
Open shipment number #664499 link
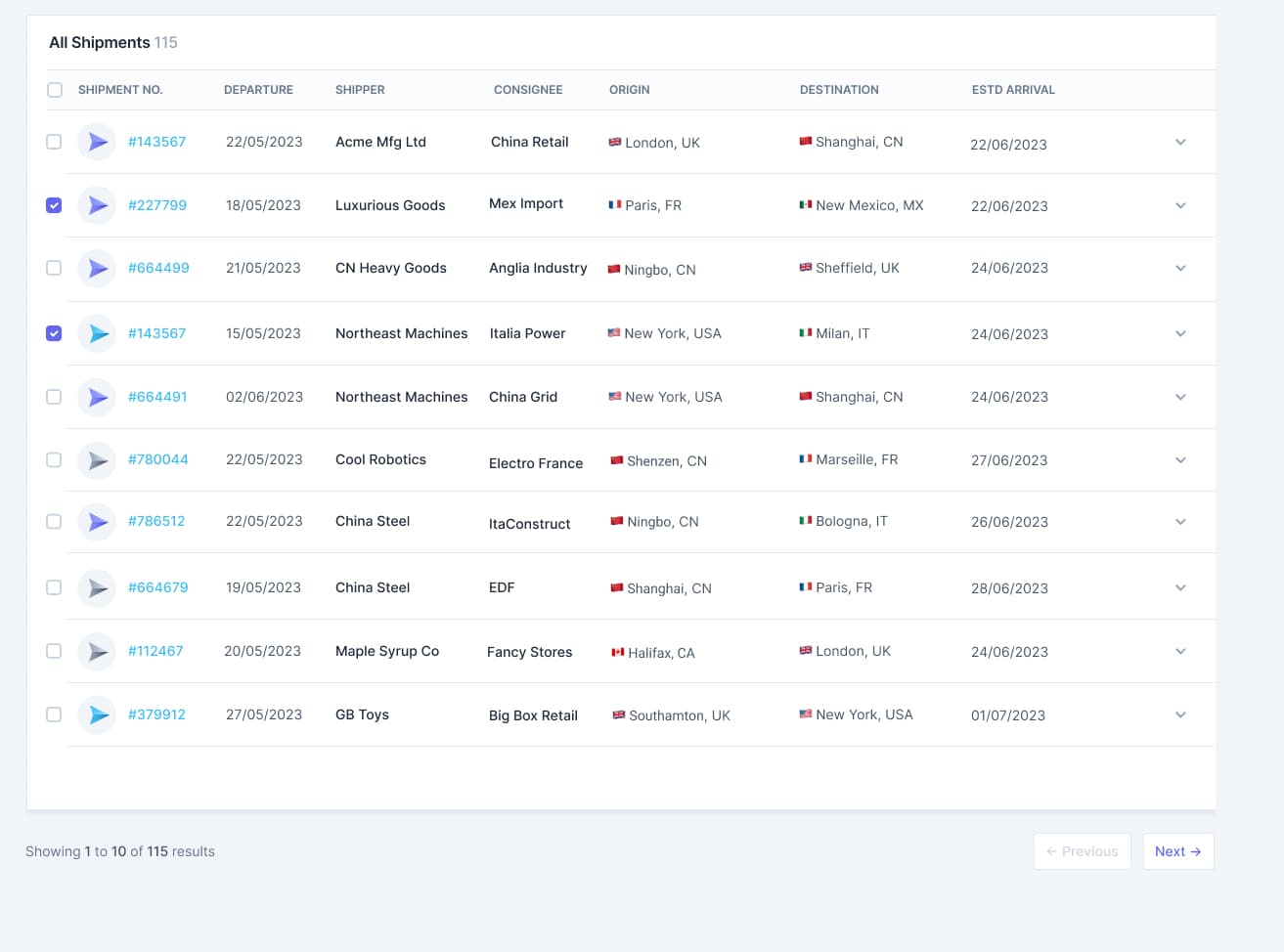[x=158, y=268]
